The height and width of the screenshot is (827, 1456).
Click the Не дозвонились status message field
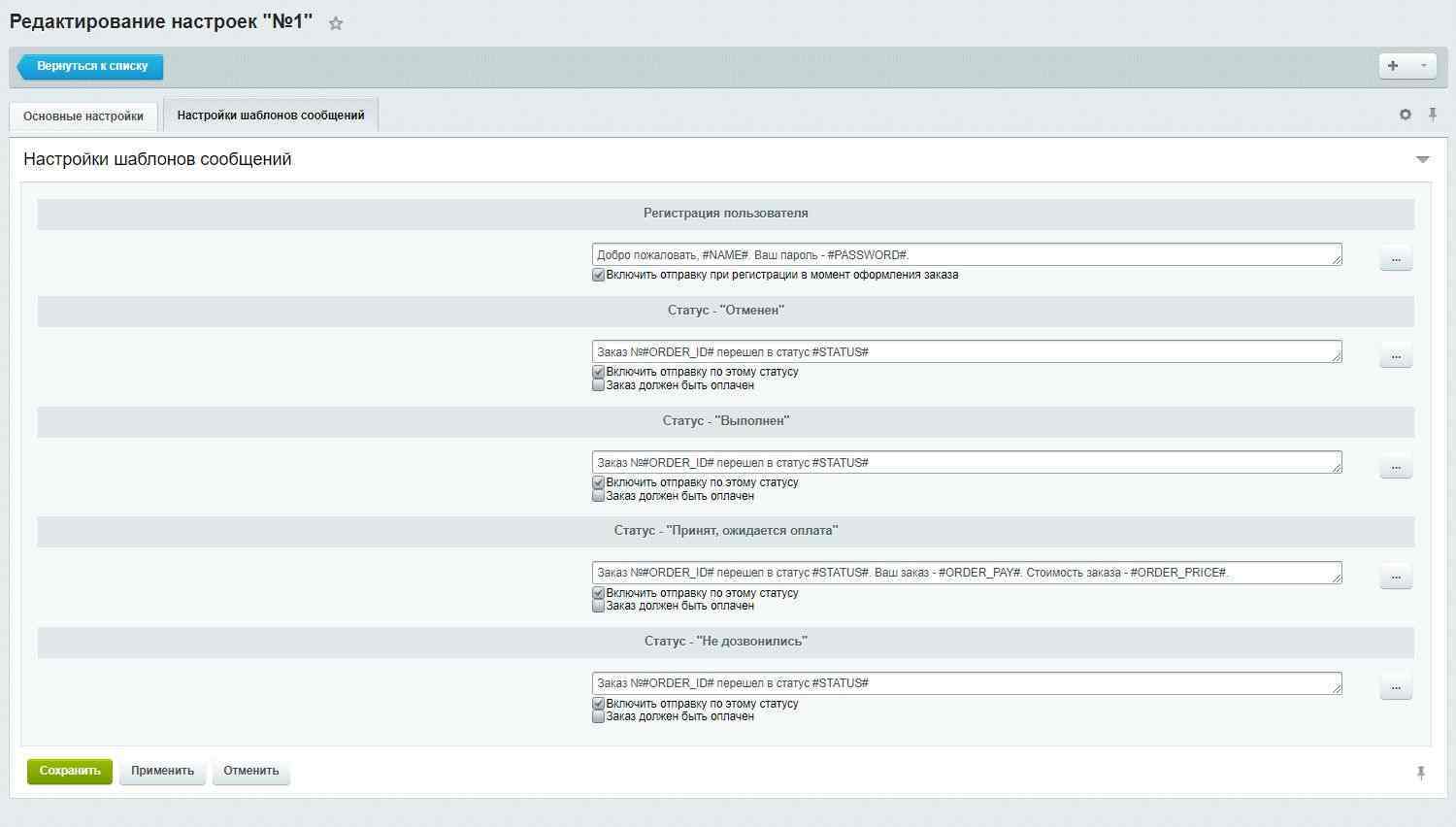click(x=967, y=683)
